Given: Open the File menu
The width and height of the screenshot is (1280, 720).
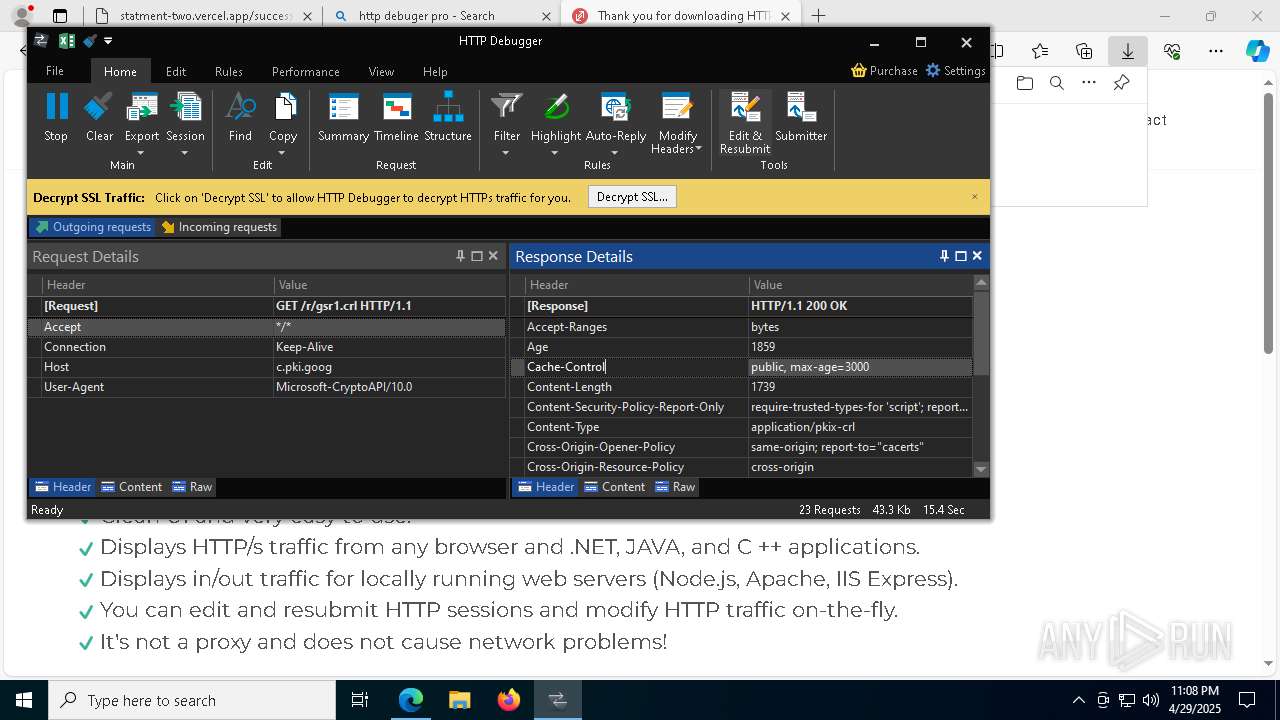Looking at the screenshot, I should point(55,71).
